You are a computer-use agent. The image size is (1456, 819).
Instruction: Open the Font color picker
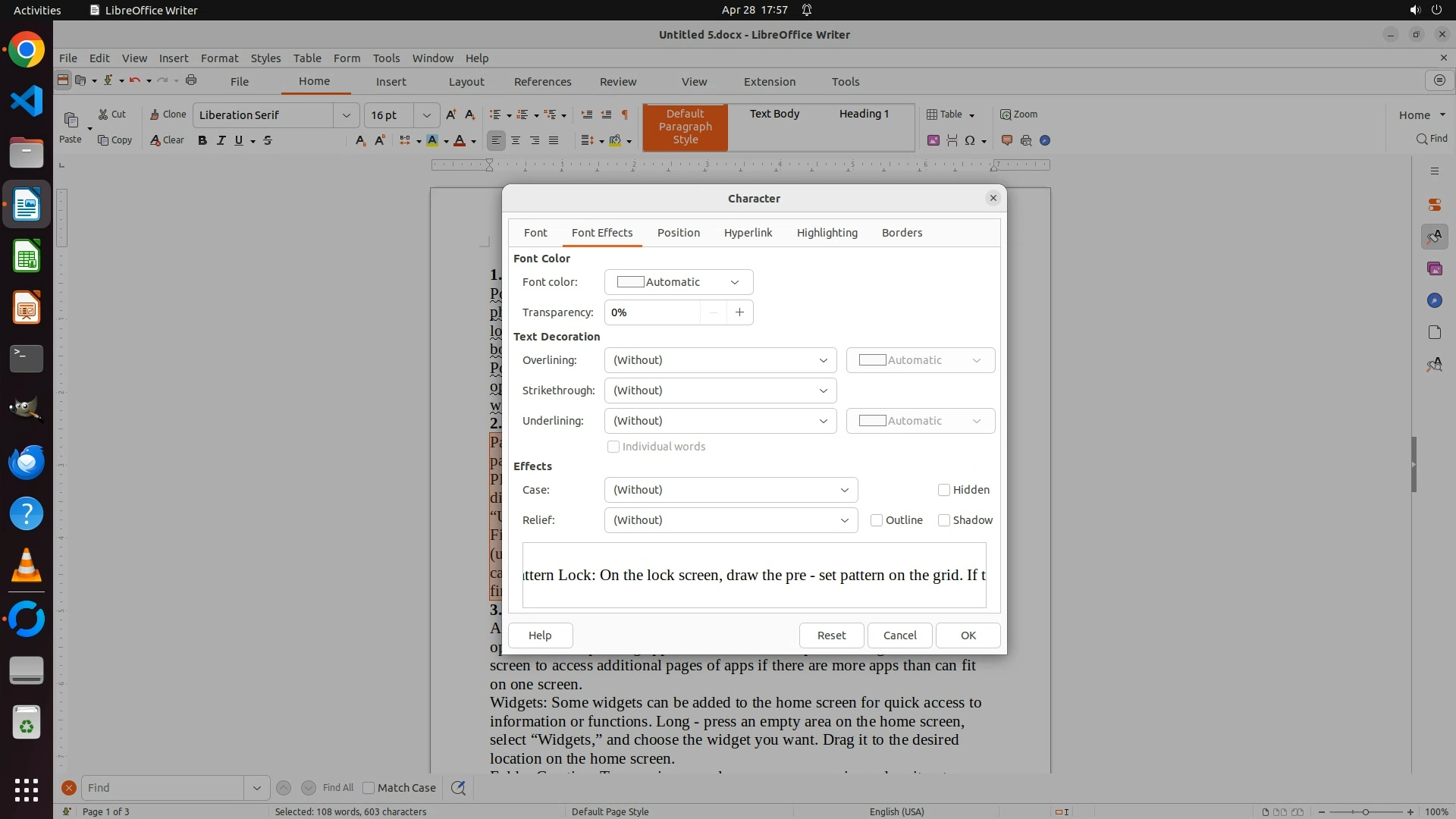[678, 282]
